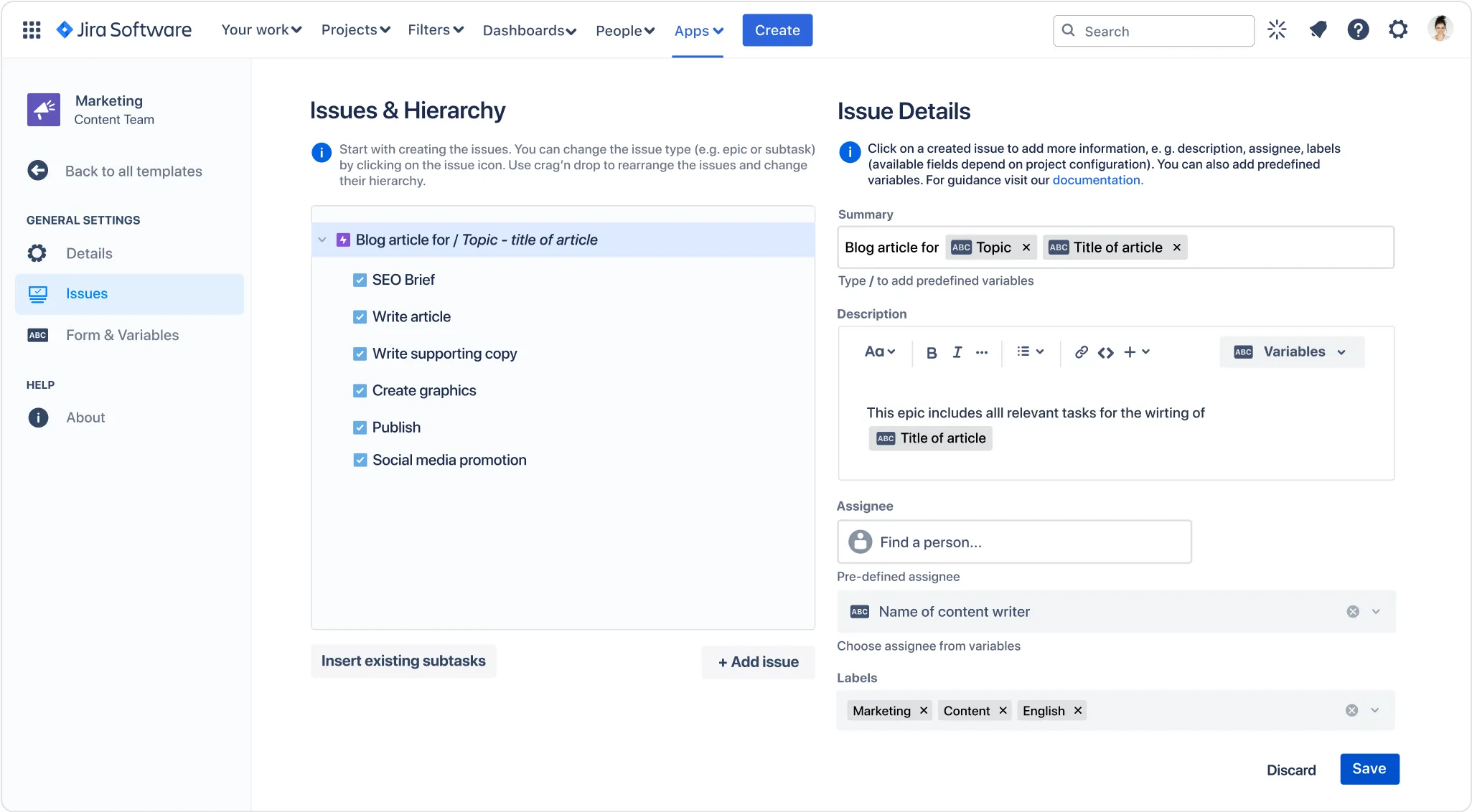Remove the Marketing label
The image size is (1472, 812).
click(x=924, y=710)
